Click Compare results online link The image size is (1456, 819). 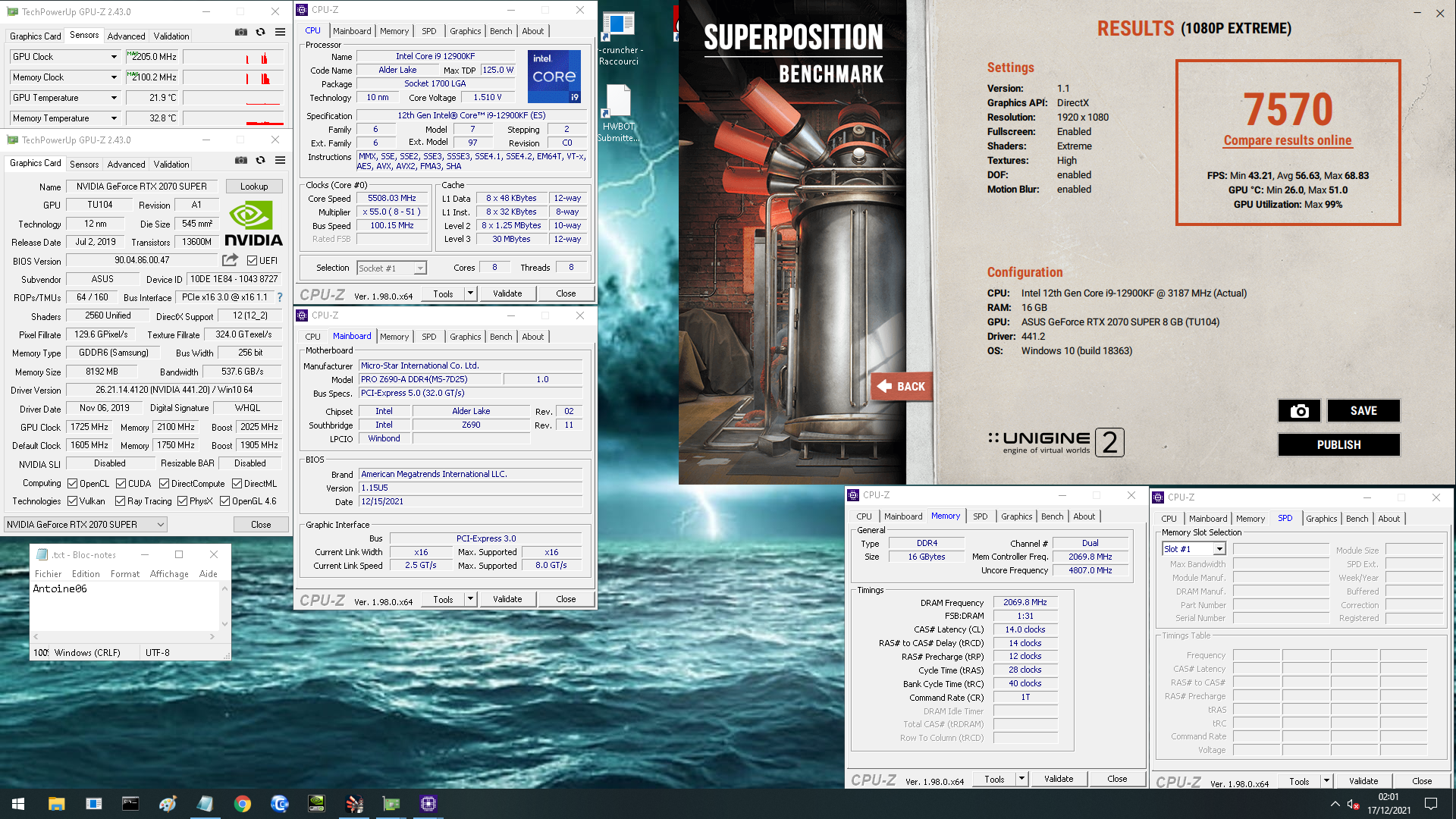tap(1288, 140)
